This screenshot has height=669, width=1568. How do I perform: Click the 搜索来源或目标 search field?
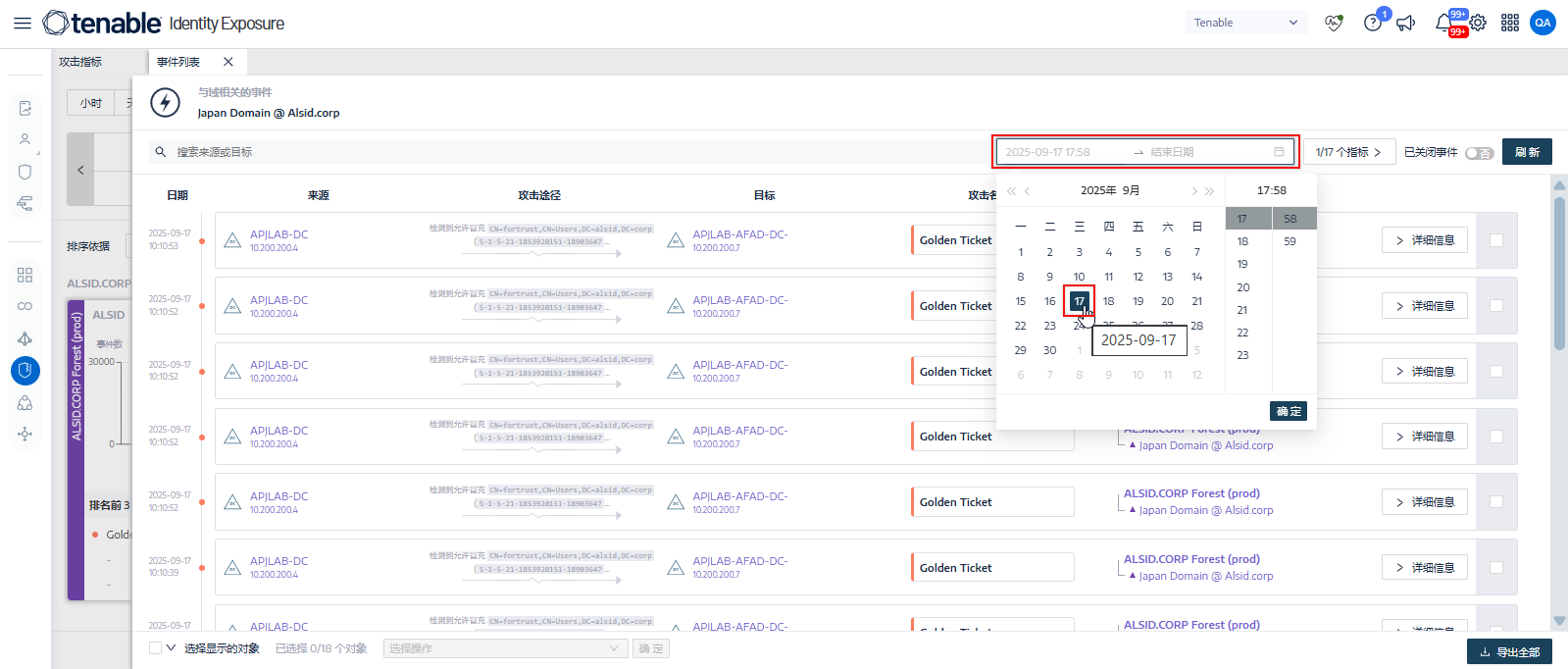tap(569, 152)
